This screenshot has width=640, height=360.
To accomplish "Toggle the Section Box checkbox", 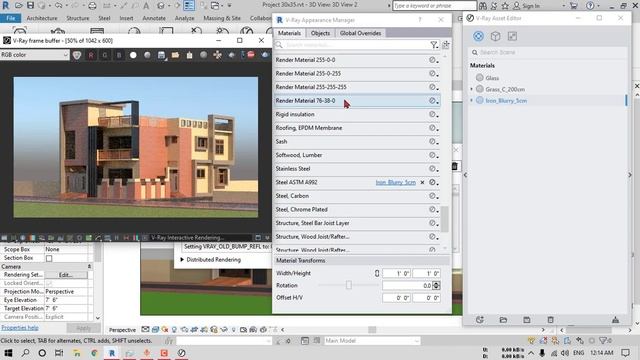I will pyautogui.click(x=49, y=258).
